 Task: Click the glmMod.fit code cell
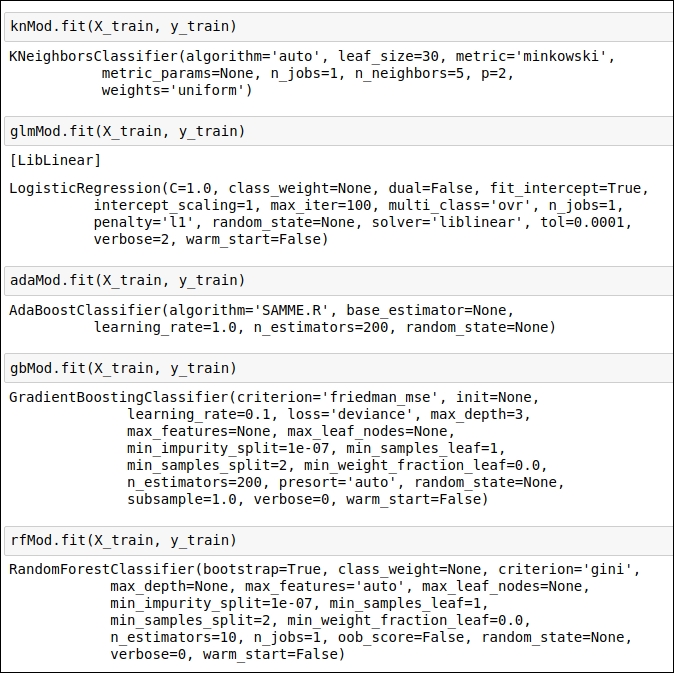click(x=339, y=131)
